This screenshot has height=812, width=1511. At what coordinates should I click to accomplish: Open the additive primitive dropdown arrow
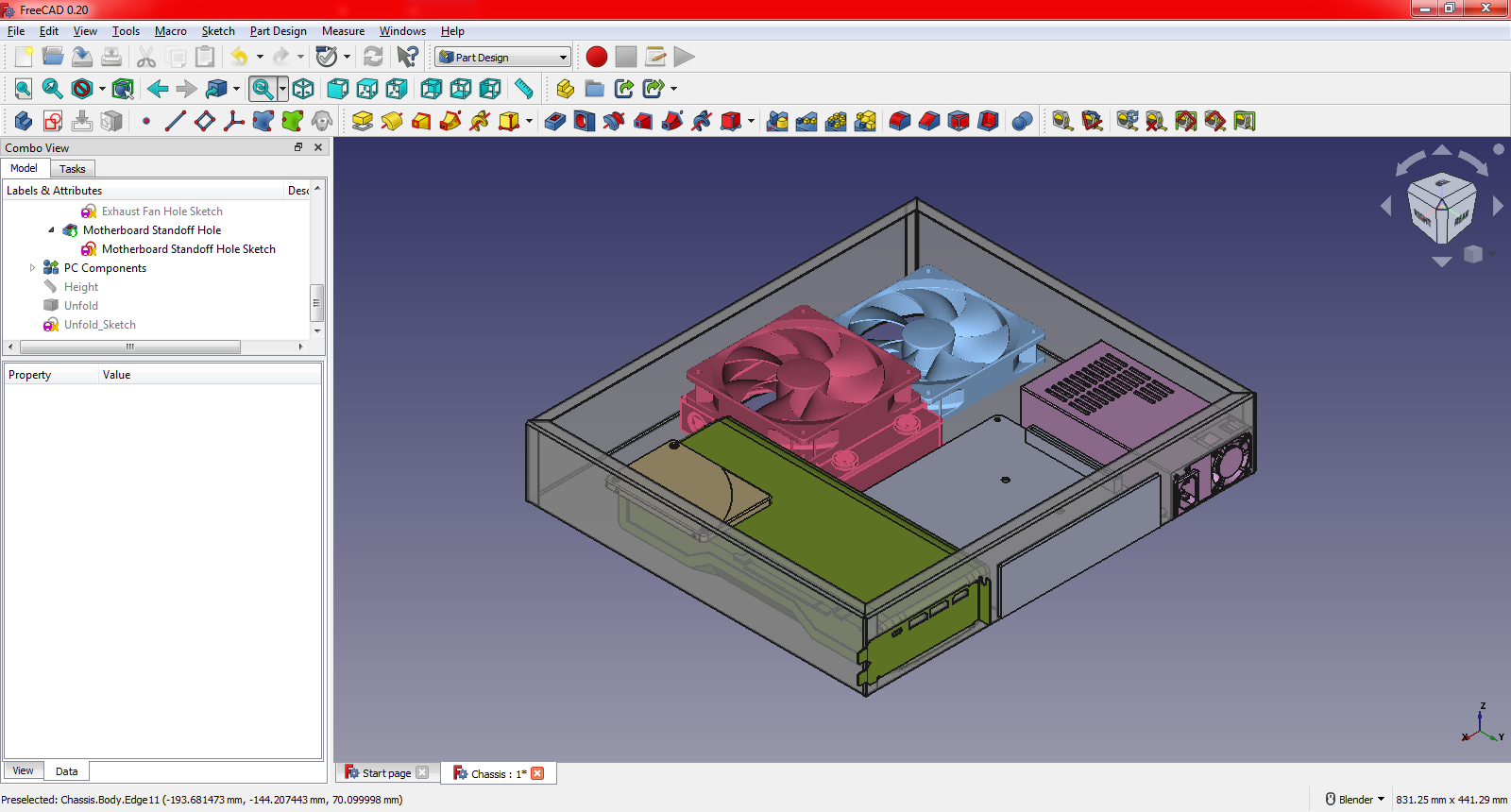tap(529, 121)
